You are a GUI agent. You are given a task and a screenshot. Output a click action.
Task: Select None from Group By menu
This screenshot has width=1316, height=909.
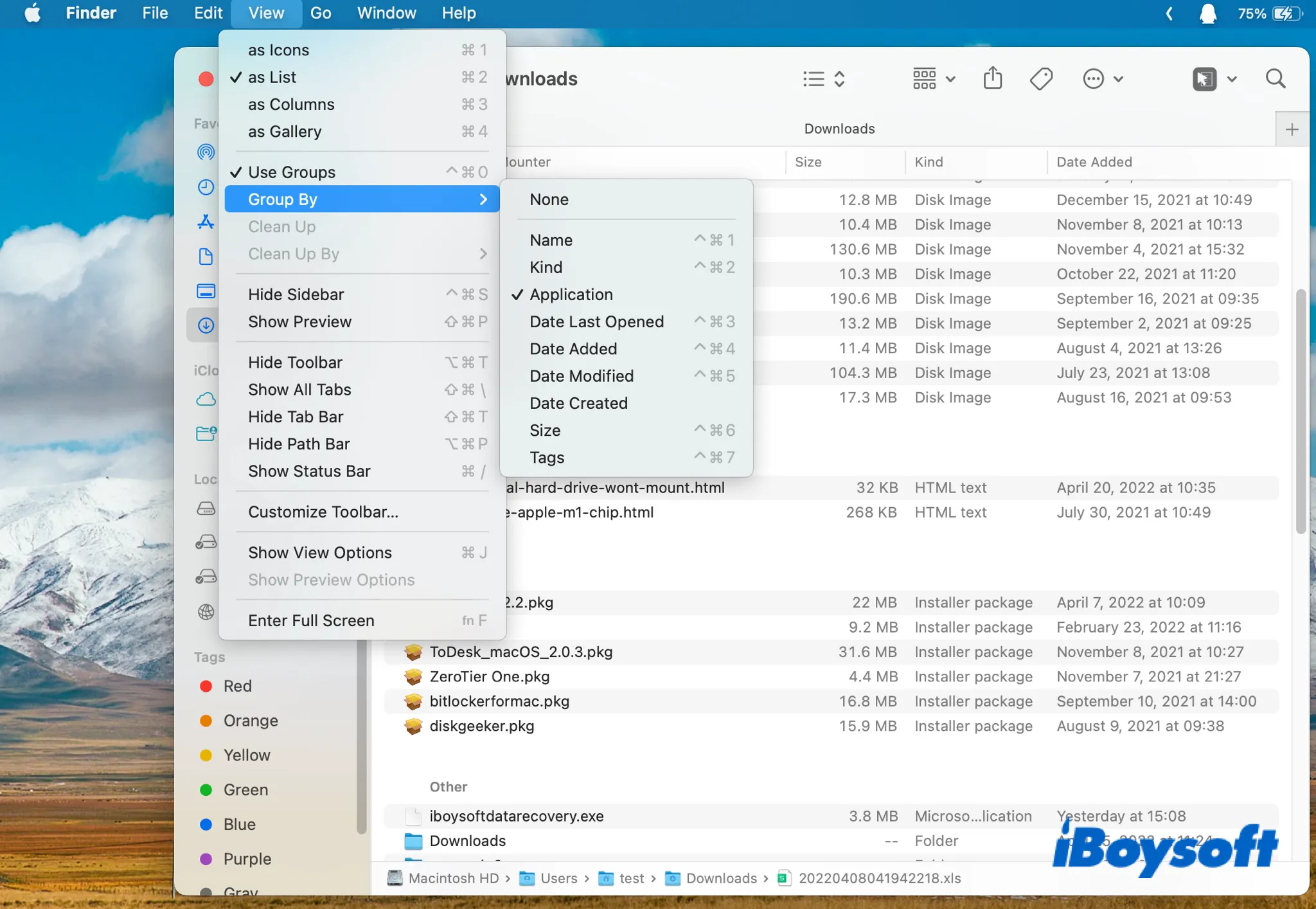[x=549, y=199]
